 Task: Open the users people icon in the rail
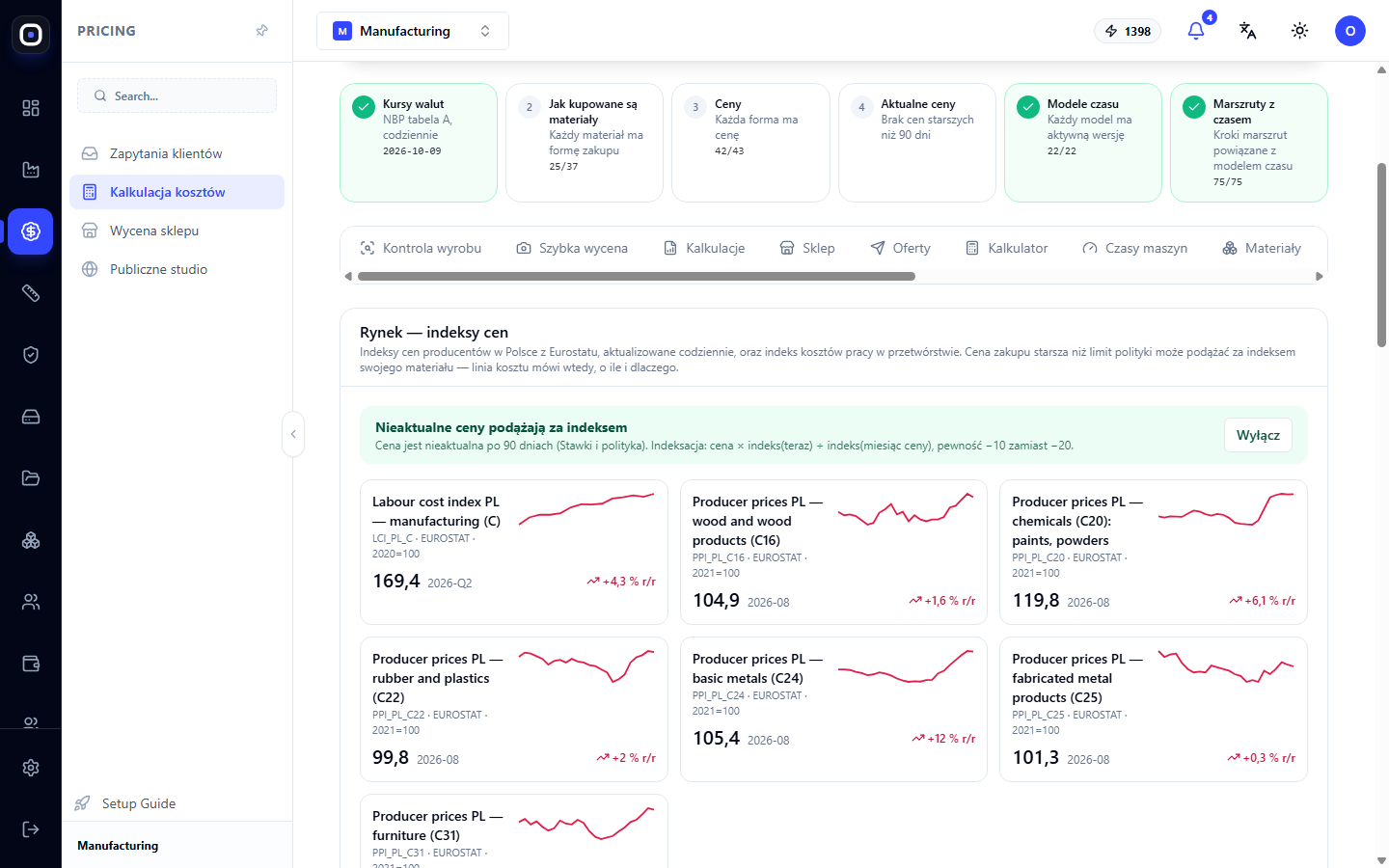coord(31,602)
